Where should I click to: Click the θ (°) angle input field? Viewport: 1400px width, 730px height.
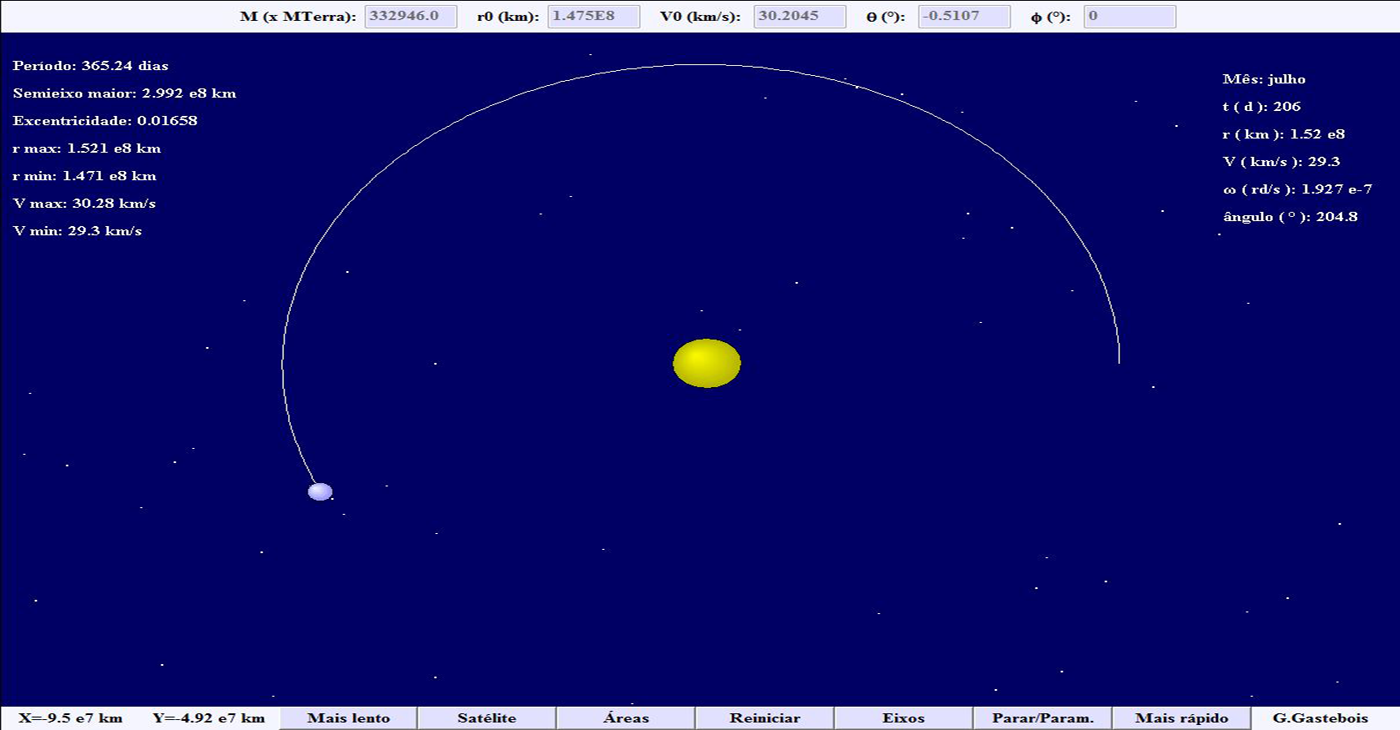964,17
